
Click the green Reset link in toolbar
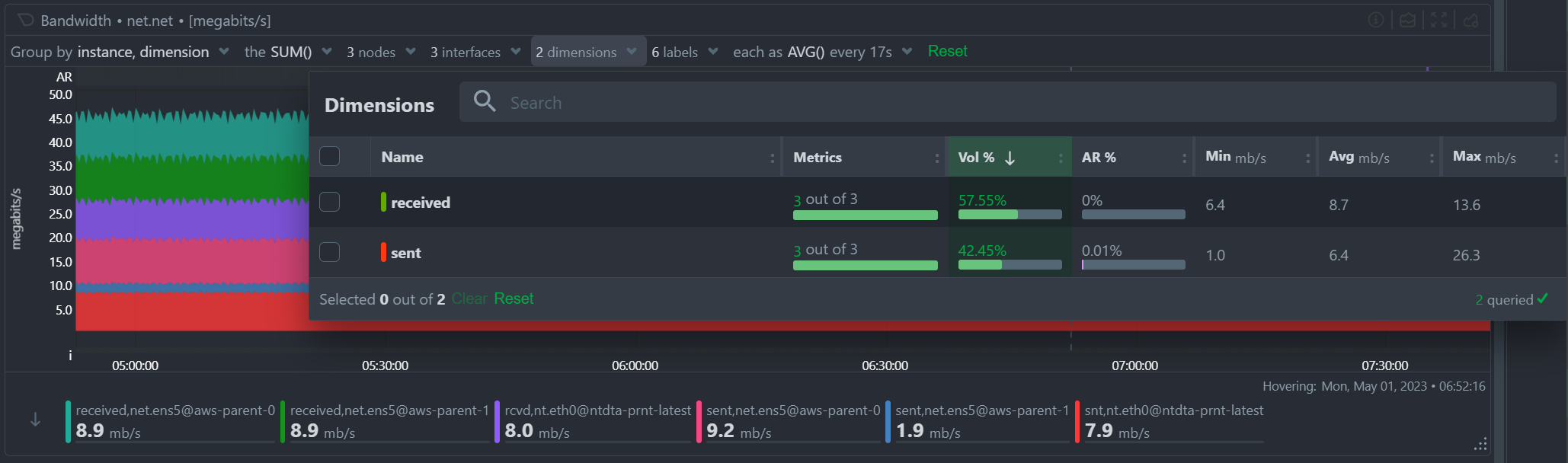coord(947,51)
